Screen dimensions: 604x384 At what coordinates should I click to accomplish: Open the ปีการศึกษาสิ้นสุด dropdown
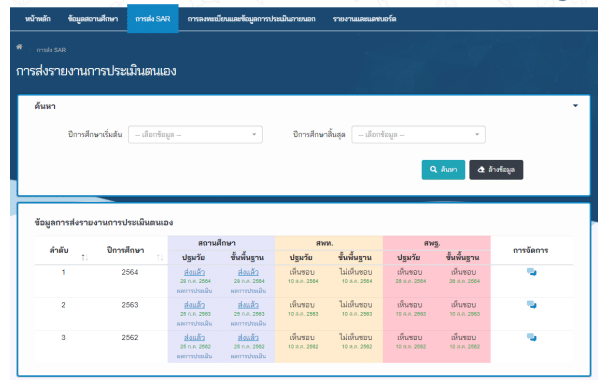(x=418, y=135)
